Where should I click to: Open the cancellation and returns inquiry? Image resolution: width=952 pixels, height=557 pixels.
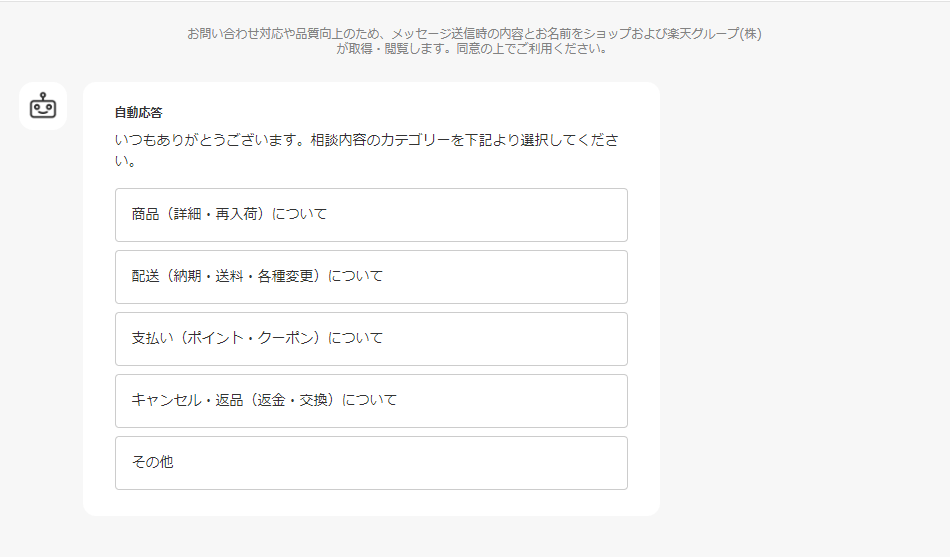tap(371, 400)
